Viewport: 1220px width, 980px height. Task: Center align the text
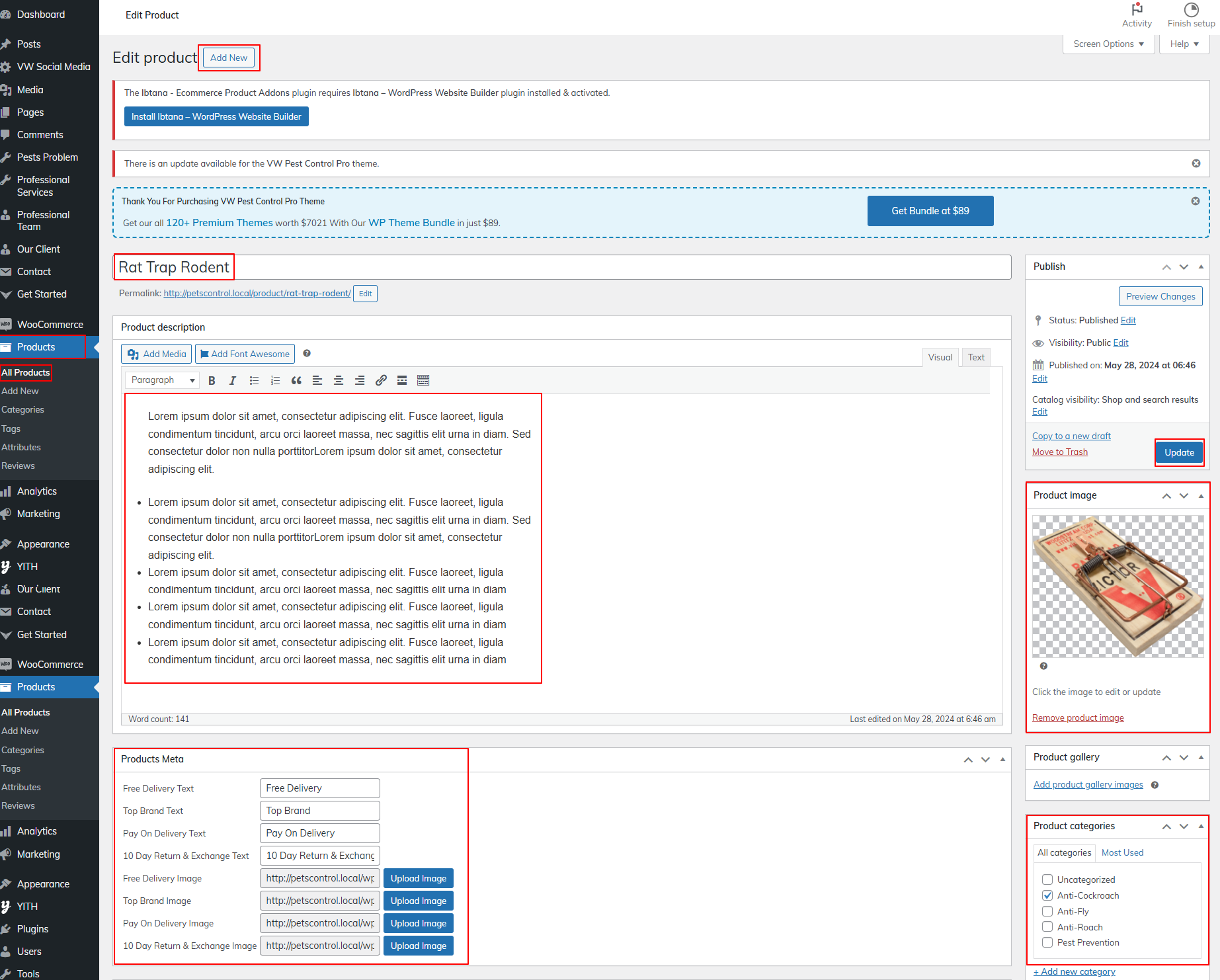(339, 380)
